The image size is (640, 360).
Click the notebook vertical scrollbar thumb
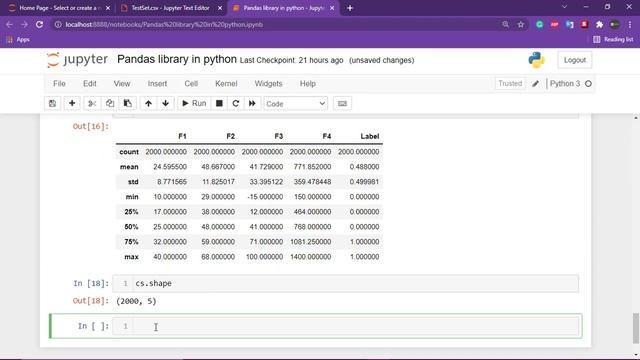(636, 328)
